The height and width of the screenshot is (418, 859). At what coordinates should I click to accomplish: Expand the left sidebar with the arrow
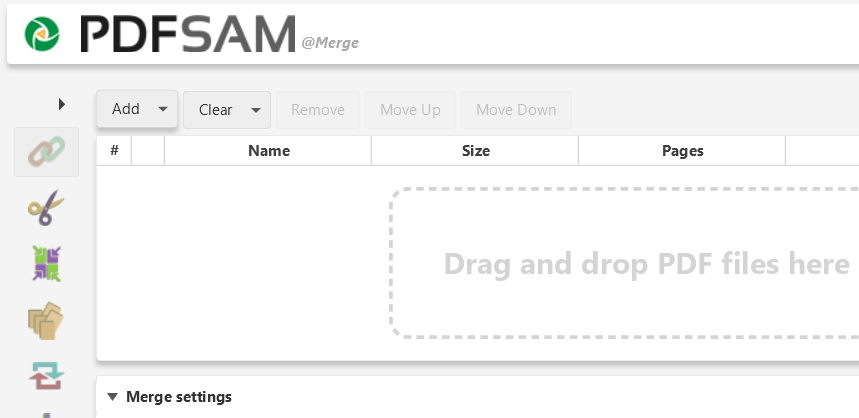pos(62,104)
